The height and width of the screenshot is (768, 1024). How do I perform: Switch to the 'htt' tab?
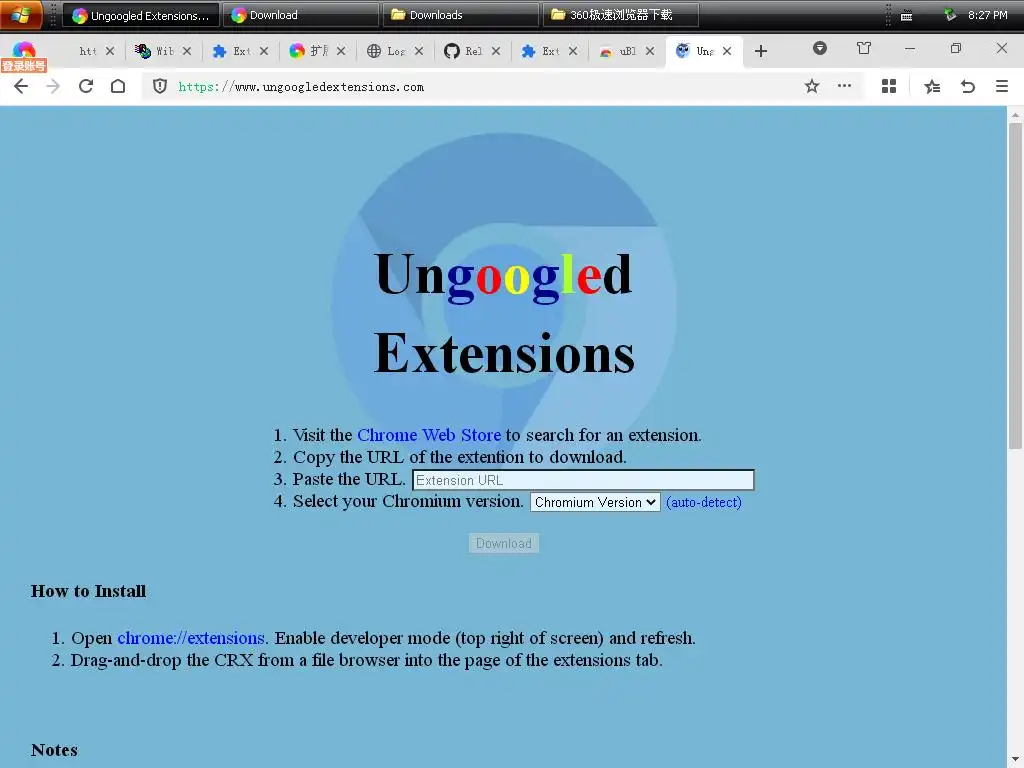[x=87, y=51]
